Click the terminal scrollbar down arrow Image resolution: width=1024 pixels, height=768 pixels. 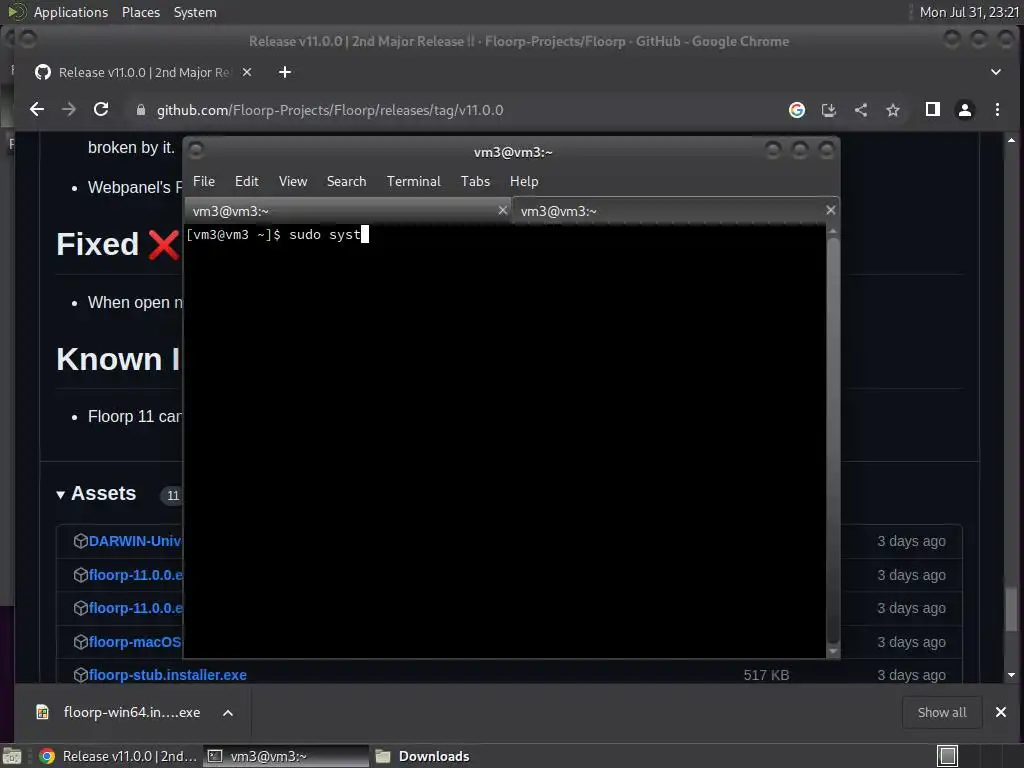(833, 650)
